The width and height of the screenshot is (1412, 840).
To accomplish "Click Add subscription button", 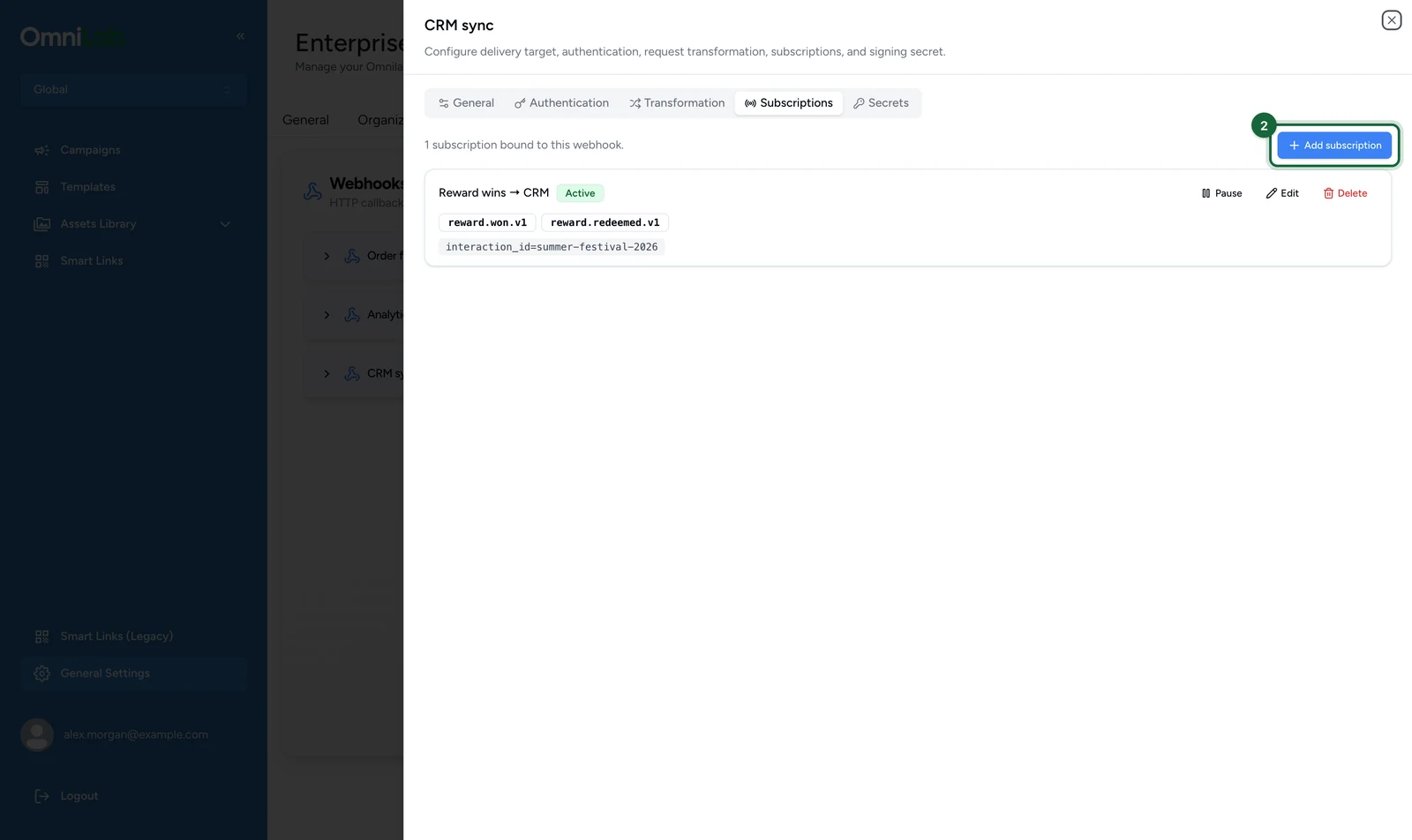I will tap(1334, 146).
